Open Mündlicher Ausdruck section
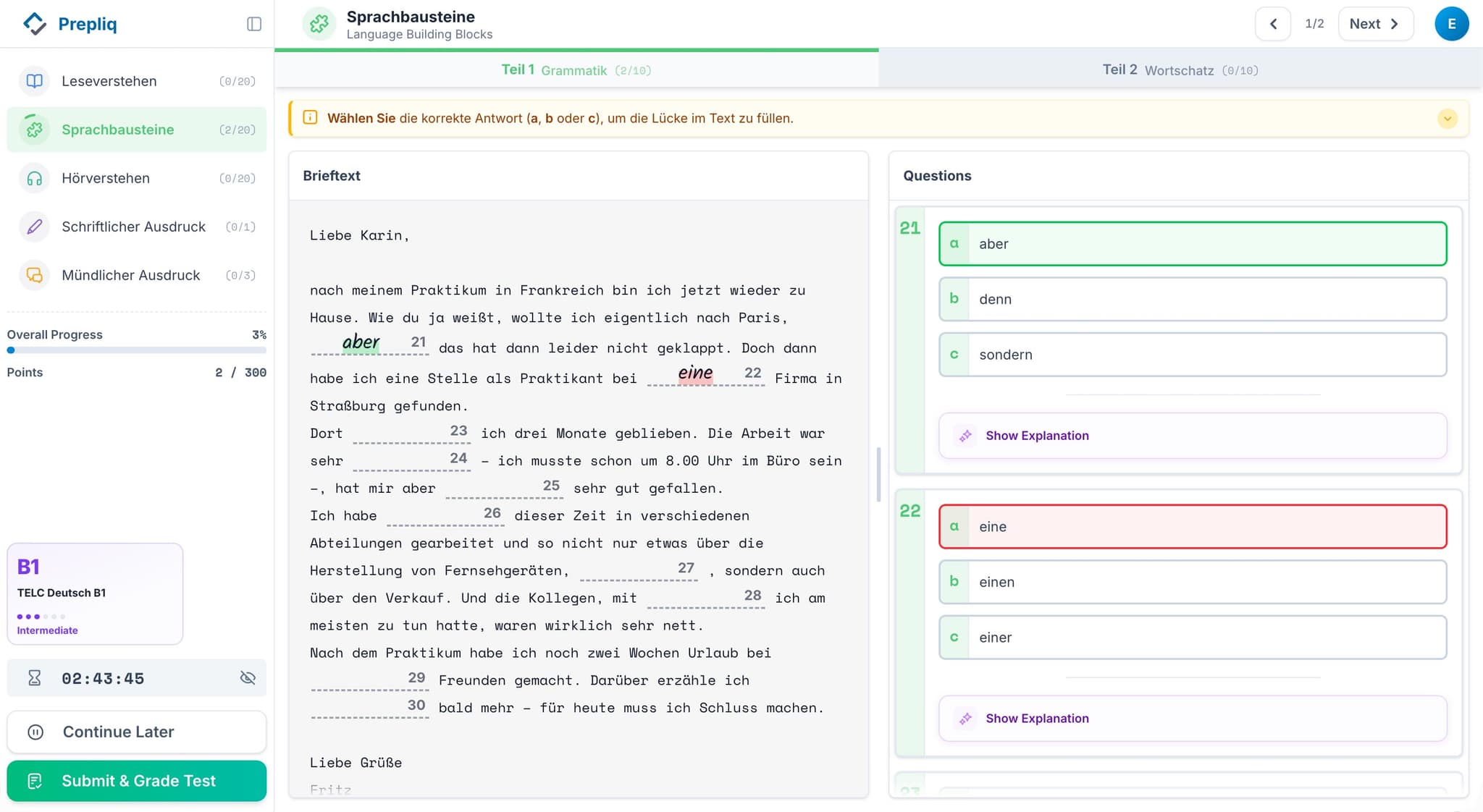Screen dimensions: 1483x812 [x=137, y=275]
